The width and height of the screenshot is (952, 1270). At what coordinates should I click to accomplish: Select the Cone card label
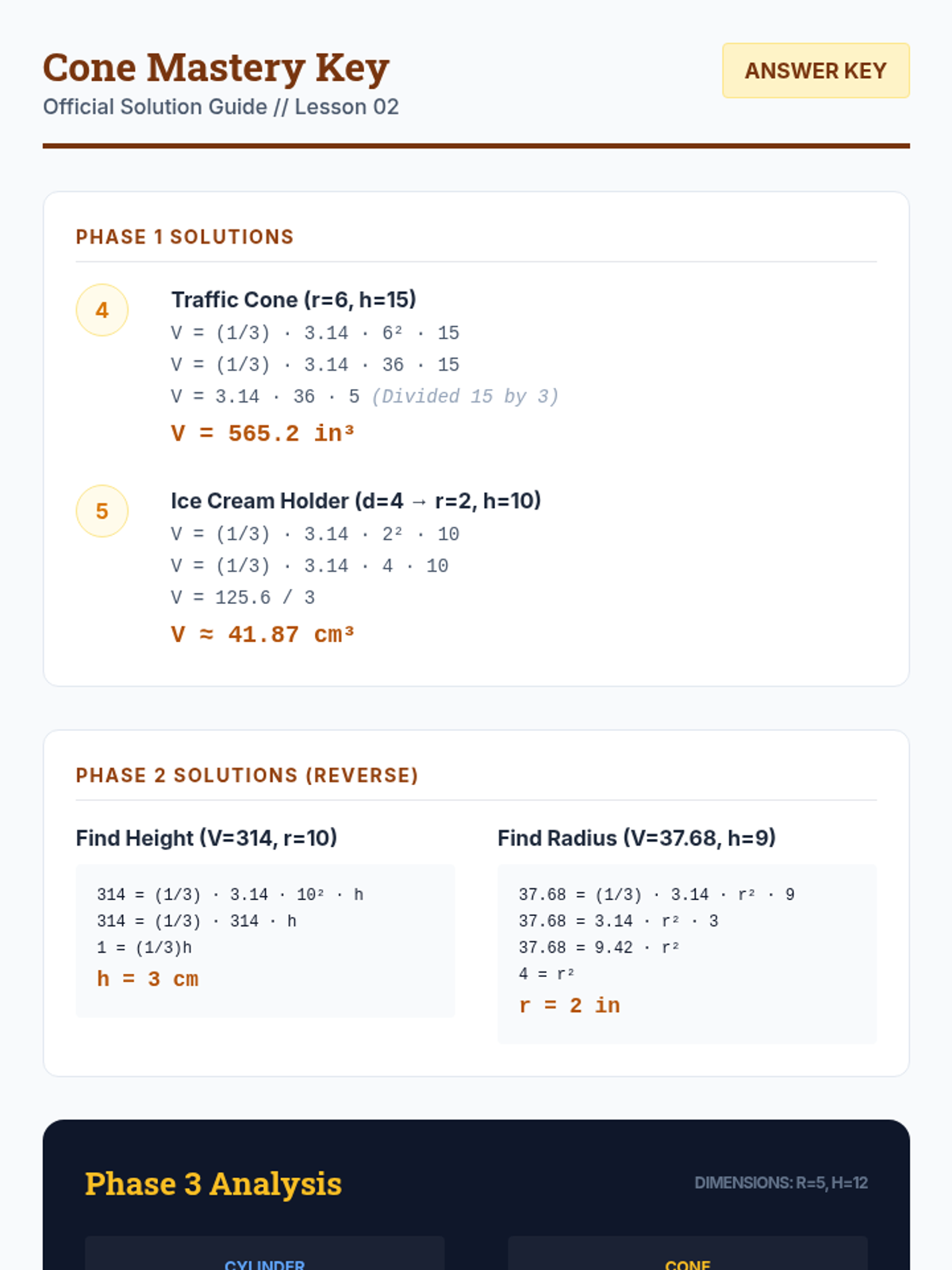[x=687, y=1263]
